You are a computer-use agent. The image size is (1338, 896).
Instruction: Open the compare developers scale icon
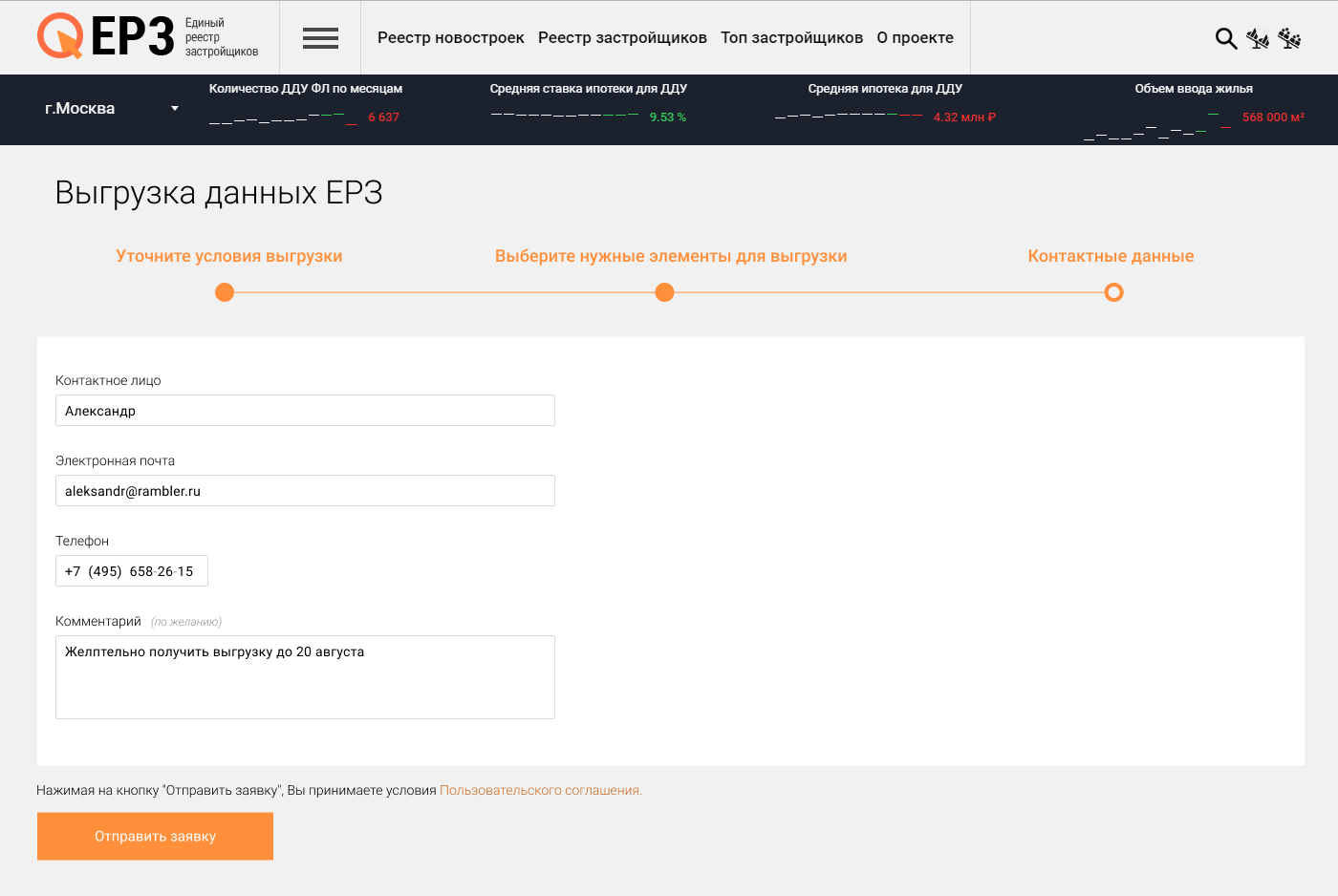click(1290, 38)
